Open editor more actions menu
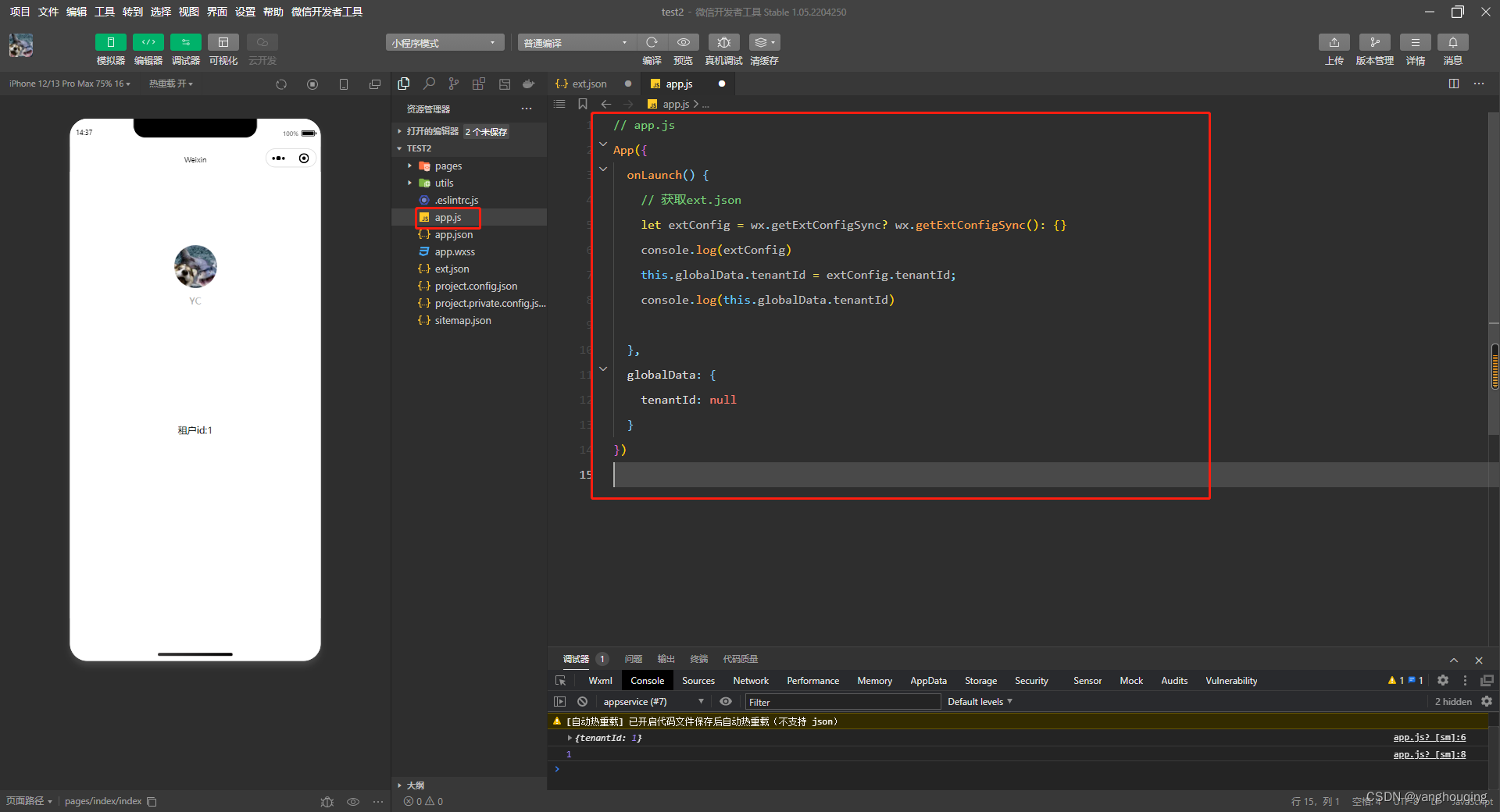Screen dimensions: 1500x812 click(1479, 84)
